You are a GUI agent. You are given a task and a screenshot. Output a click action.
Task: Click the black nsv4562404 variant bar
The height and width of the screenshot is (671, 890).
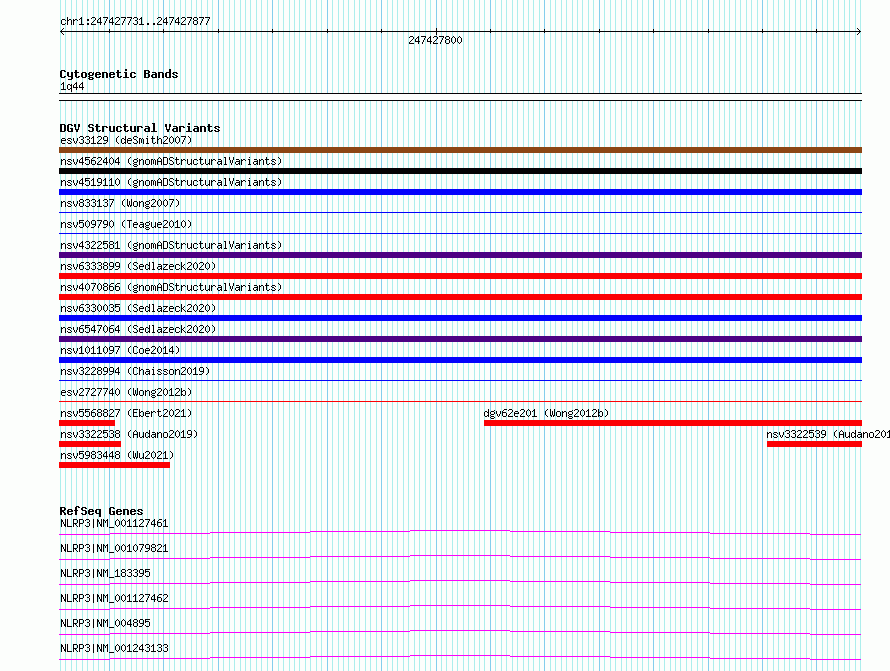coord(460,171)
